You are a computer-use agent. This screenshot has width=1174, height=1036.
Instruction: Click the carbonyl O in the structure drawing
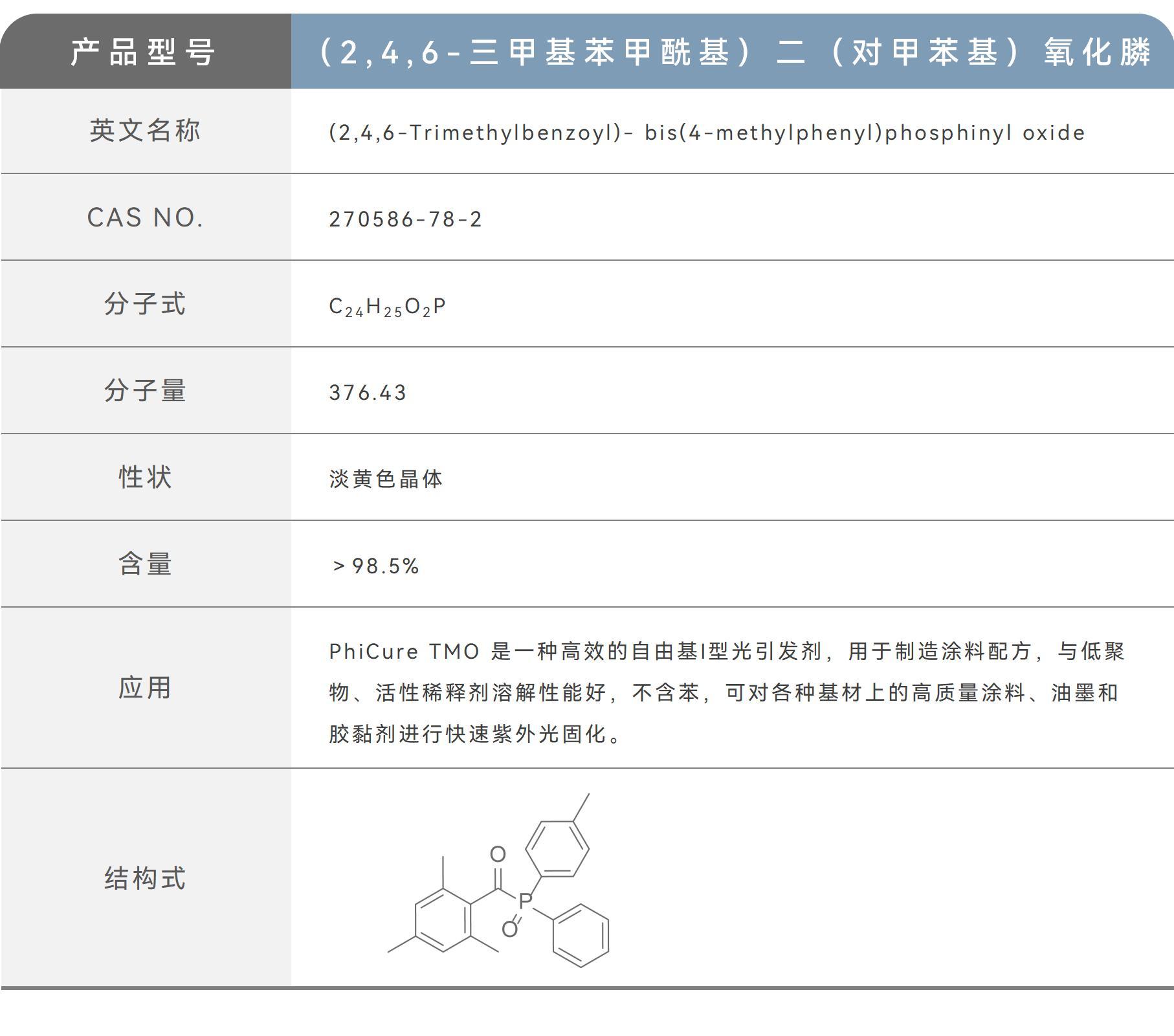[498, 854]
